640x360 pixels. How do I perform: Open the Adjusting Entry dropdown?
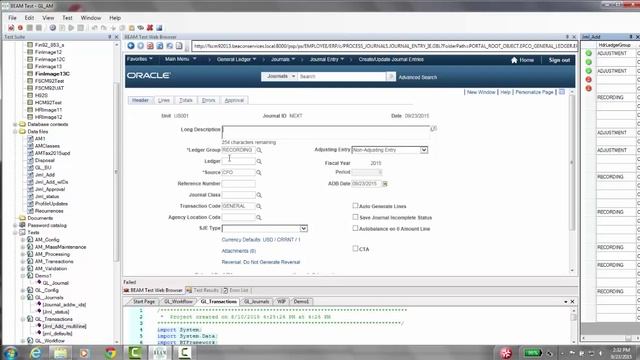click(x=424, y=150)
